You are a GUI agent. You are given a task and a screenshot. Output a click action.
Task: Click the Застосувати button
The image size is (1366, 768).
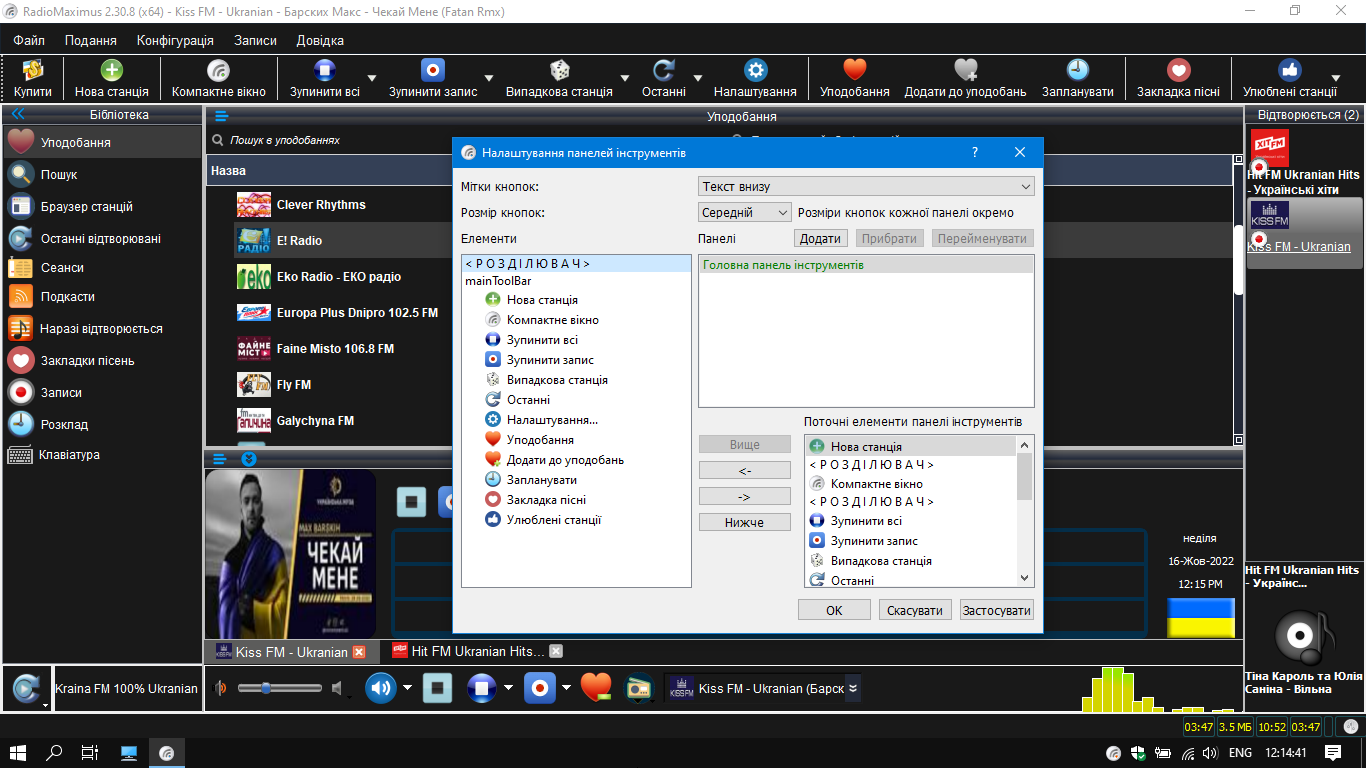pos(996,610)
